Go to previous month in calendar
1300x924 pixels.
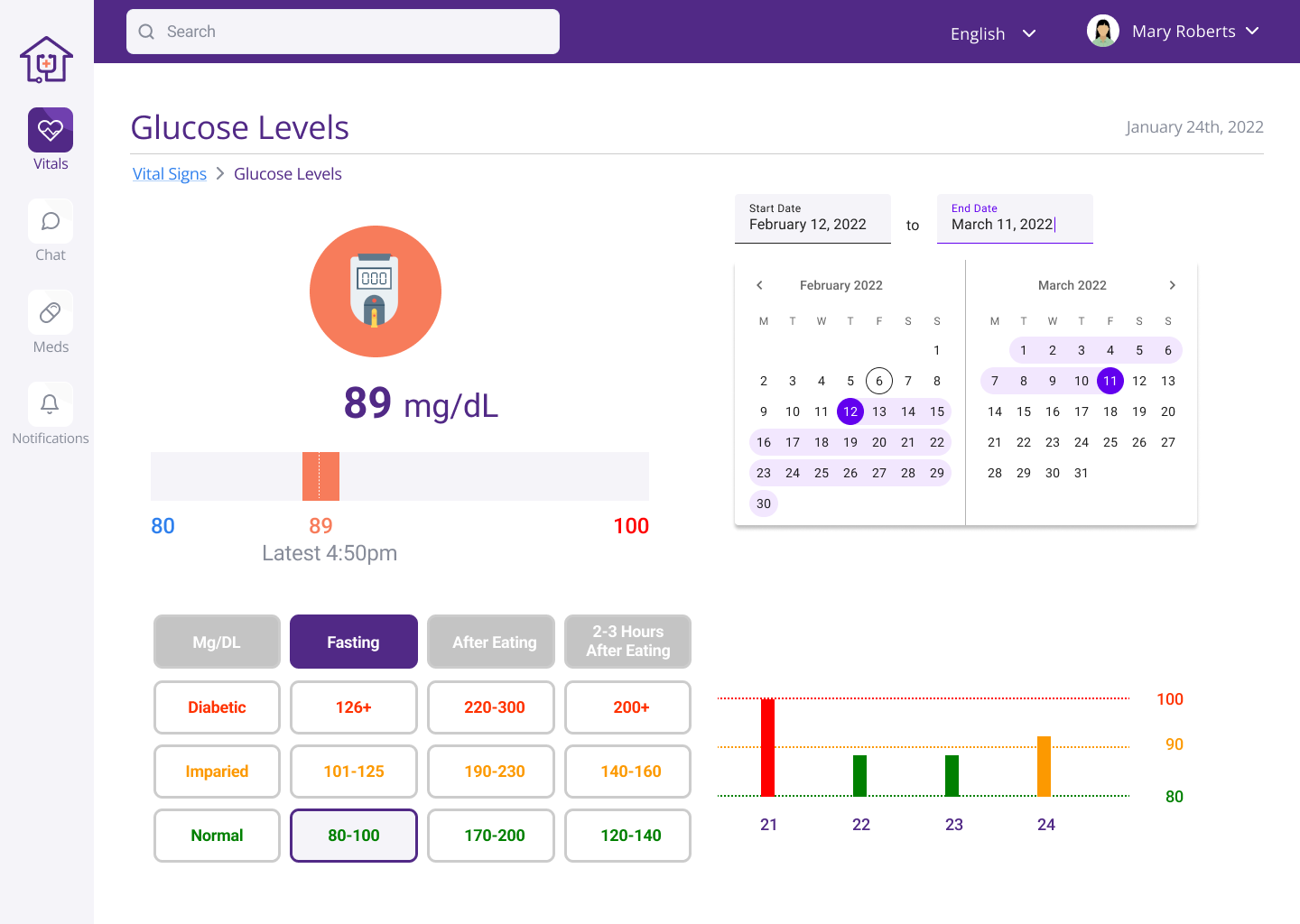759,285
